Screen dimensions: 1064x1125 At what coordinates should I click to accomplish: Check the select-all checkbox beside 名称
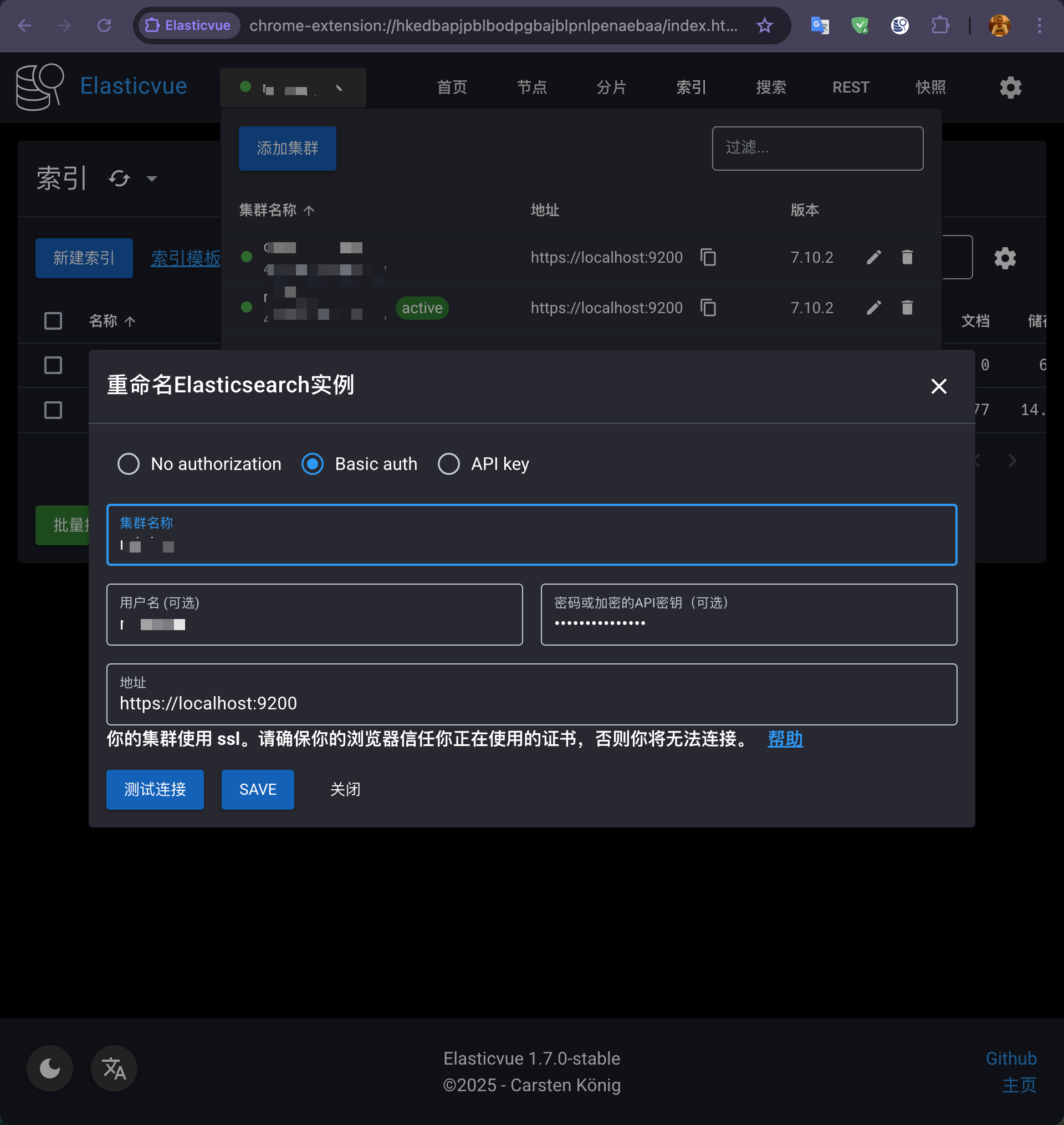pos(53,321)
